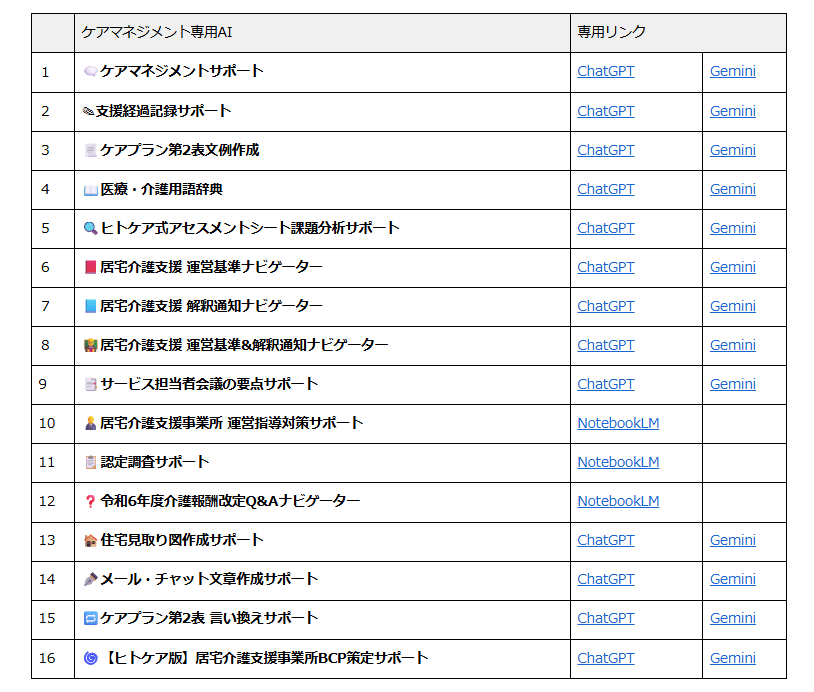Viewport: 814px width, 692px height.
Task: Open Gemini link for サービス担当者会議の要点サポート
Action: click(732, 384)
